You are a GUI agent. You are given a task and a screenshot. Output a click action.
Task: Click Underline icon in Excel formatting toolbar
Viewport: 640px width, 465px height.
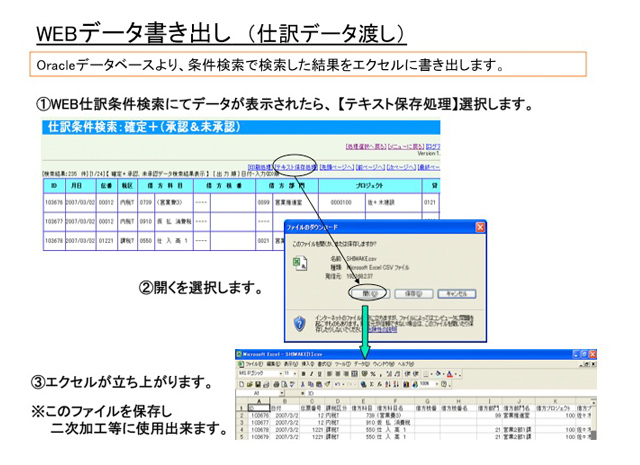click(x=320, y=374)
